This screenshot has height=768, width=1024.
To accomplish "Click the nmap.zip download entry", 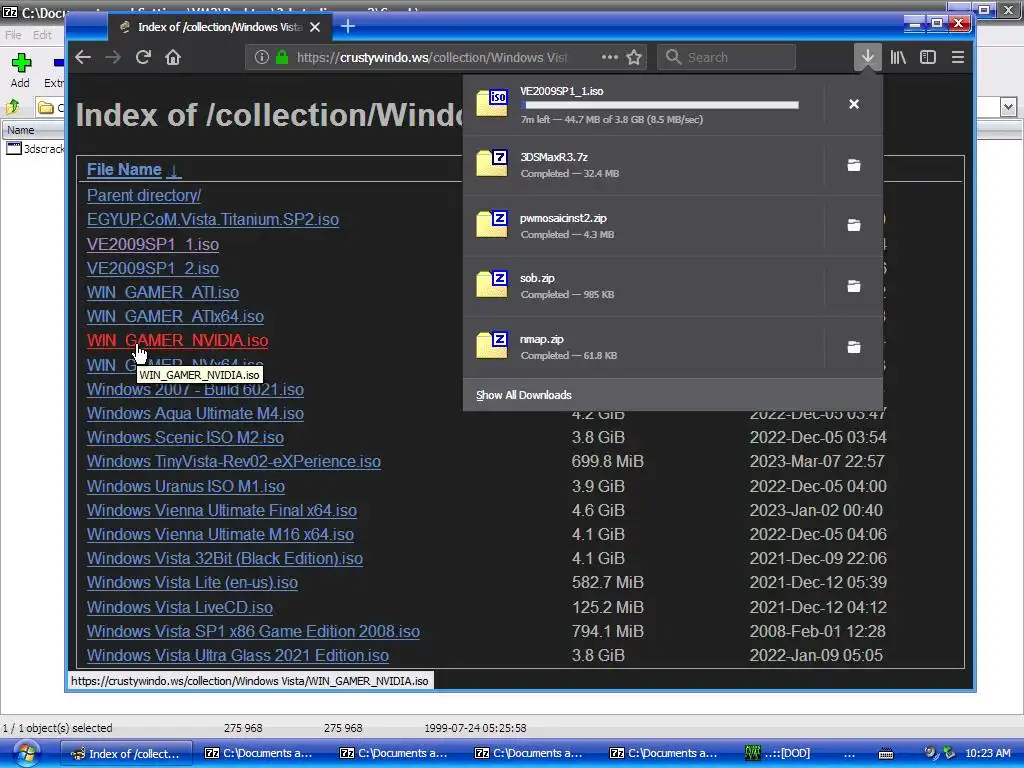I will pyautogui.click(x=643, y=347).
